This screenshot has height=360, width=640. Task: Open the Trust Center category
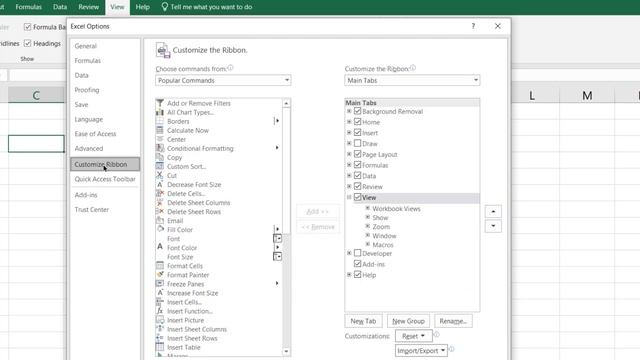pos(91,209)
